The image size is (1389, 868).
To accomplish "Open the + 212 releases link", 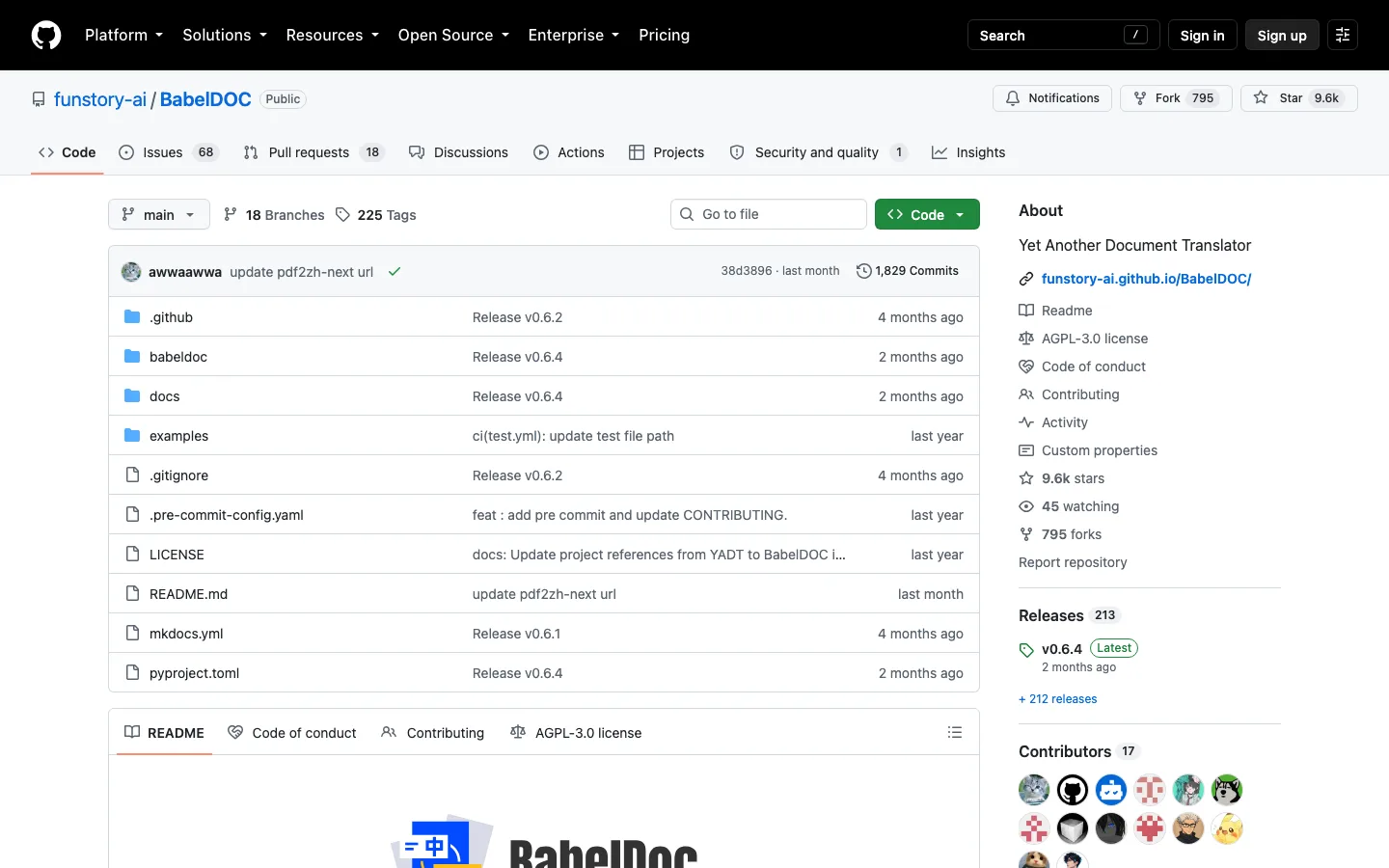I will pyautogui.click(x=1058, y=699).
